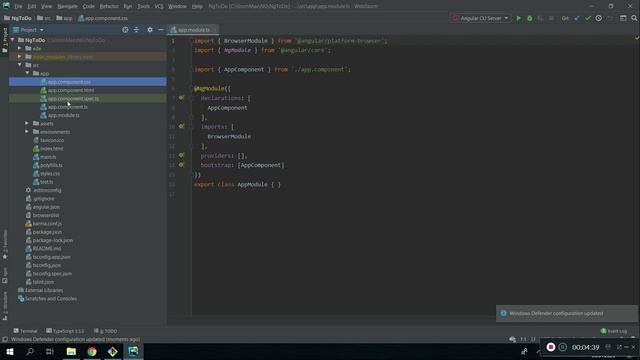Viewport: 640px width, 360px height.
Task: Select app.module.ts in project tree
Action: 64,115
